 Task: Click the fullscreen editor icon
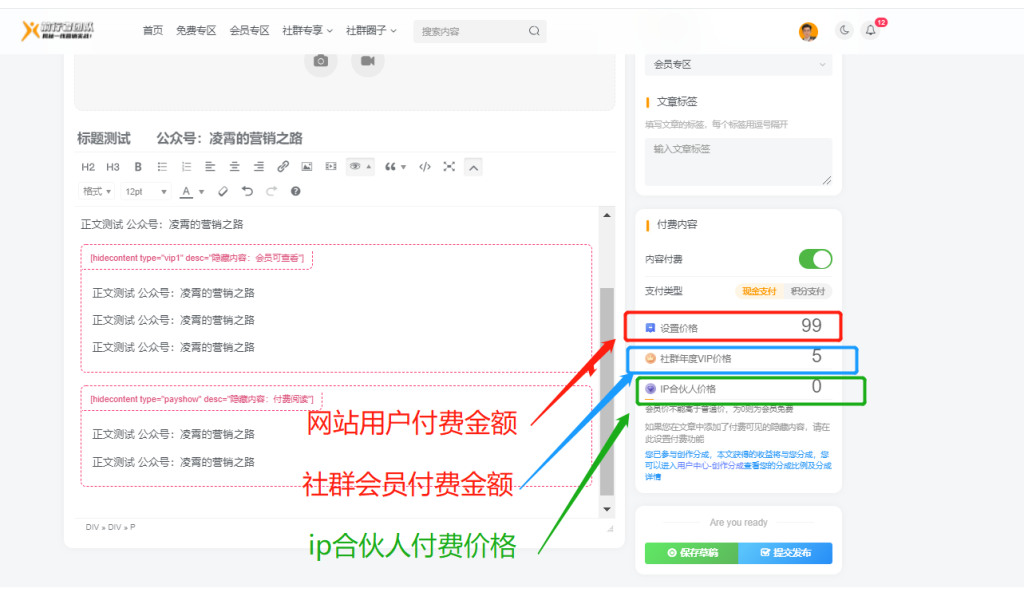pyautogui.click(x=448, y=166)
